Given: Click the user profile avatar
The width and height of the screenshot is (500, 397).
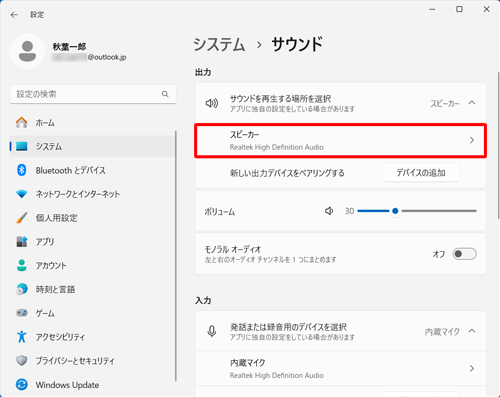Looking at the screenshot, I should [x=27, y=51].
